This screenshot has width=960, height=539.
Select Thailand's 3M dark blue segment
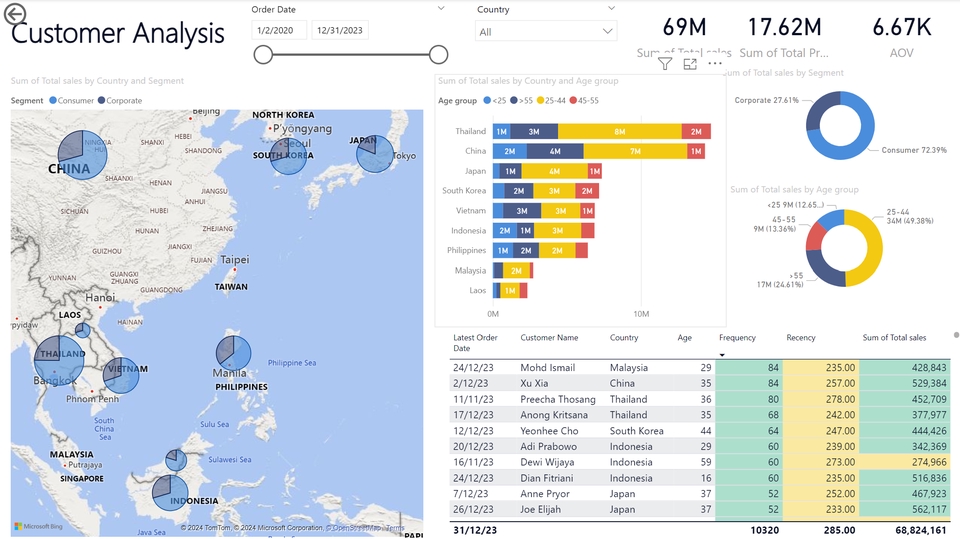pos(534,131)
